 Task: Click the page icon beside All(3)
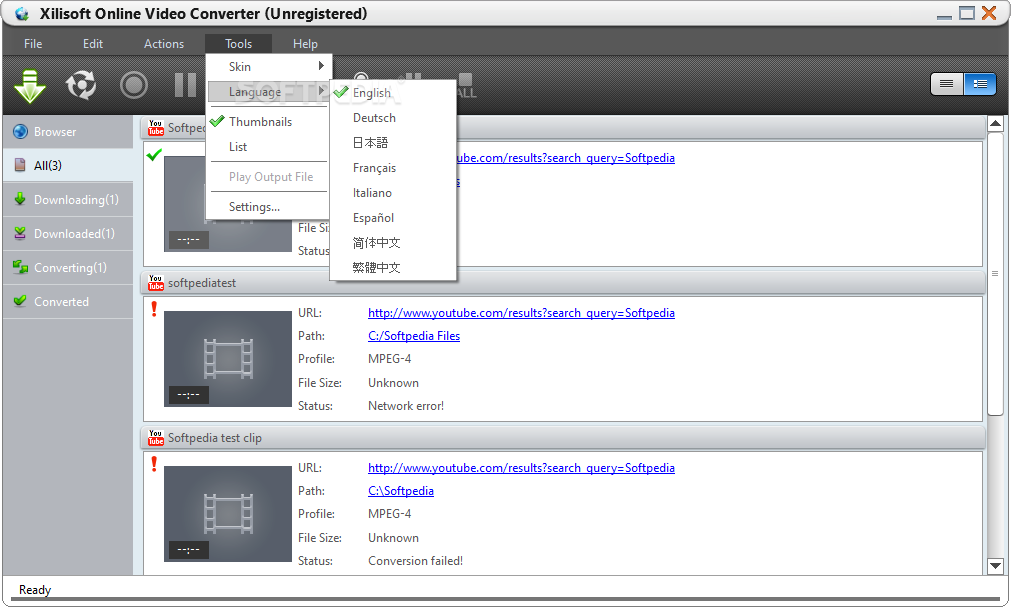[x=20, y=165]
